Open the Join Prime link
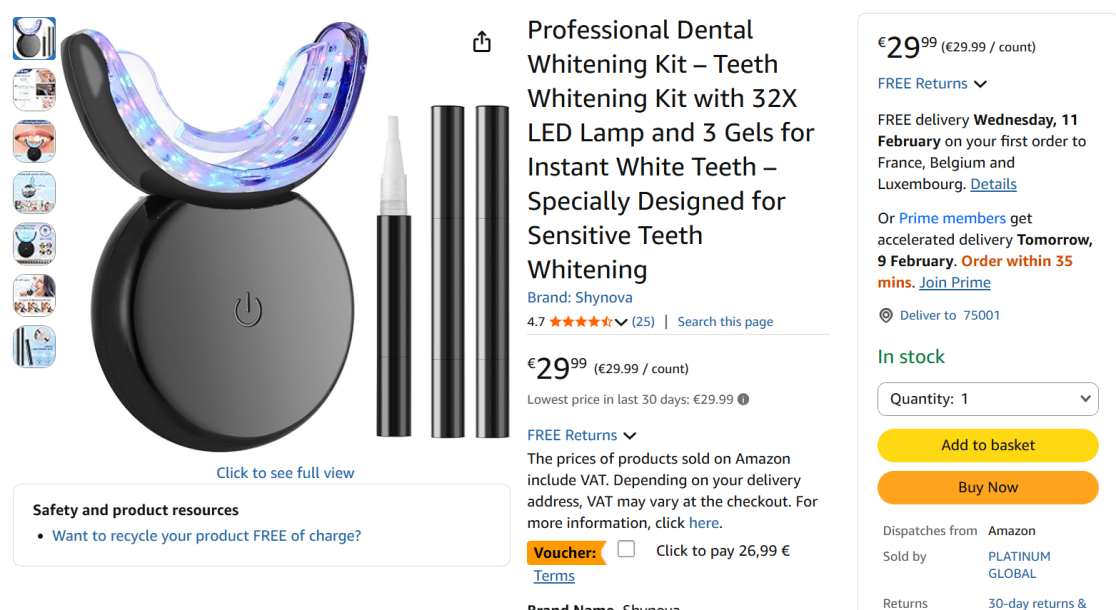 tap(955, 283)
